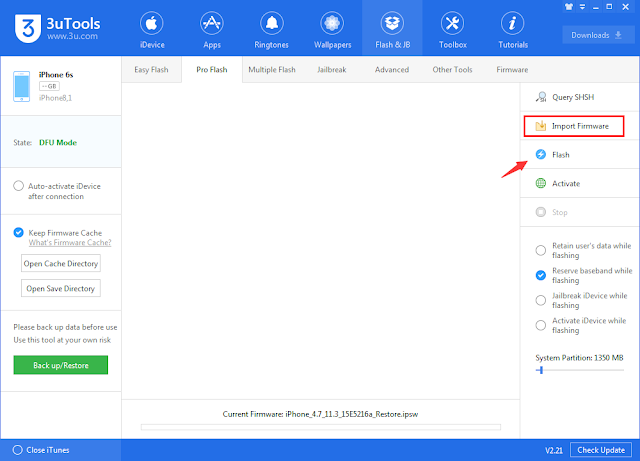Viewport: 640px width, 461px height.
Task: Click Open Save Directory button
Action: click(x=61, y=288)
